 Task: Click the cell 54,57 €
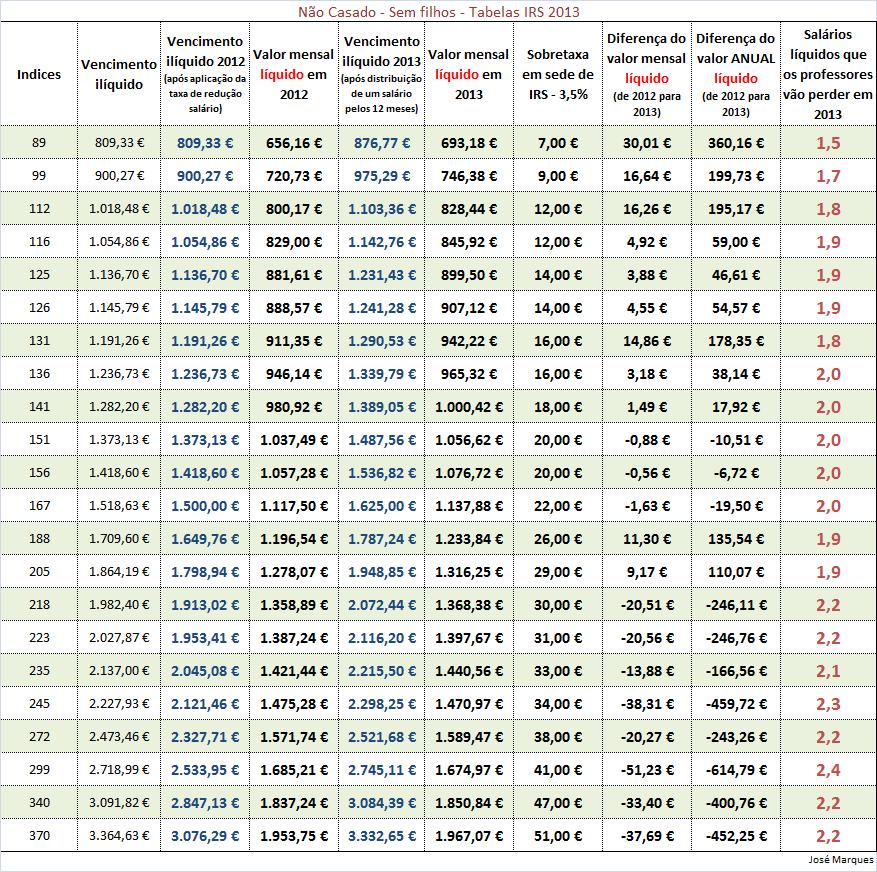pos(735,308)
